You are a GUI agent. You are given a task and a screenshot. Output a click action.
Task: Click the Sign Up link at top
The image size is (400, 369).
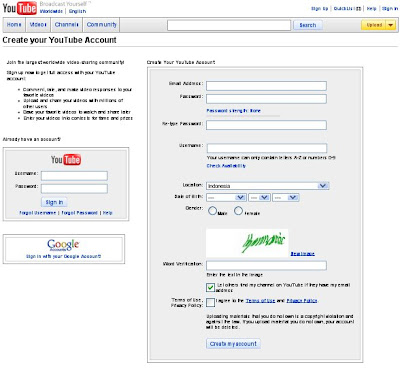point(319,9)
